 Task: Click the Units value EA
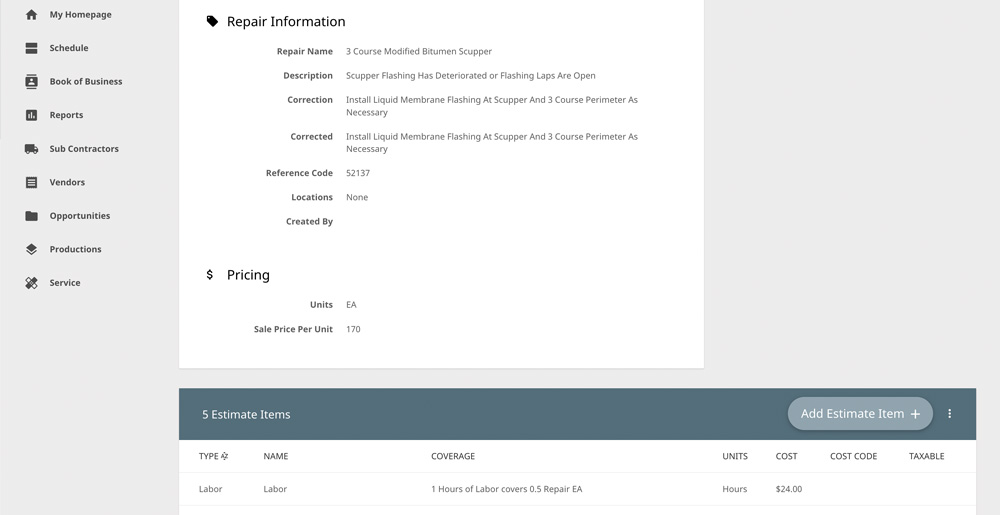pos(351,305)
